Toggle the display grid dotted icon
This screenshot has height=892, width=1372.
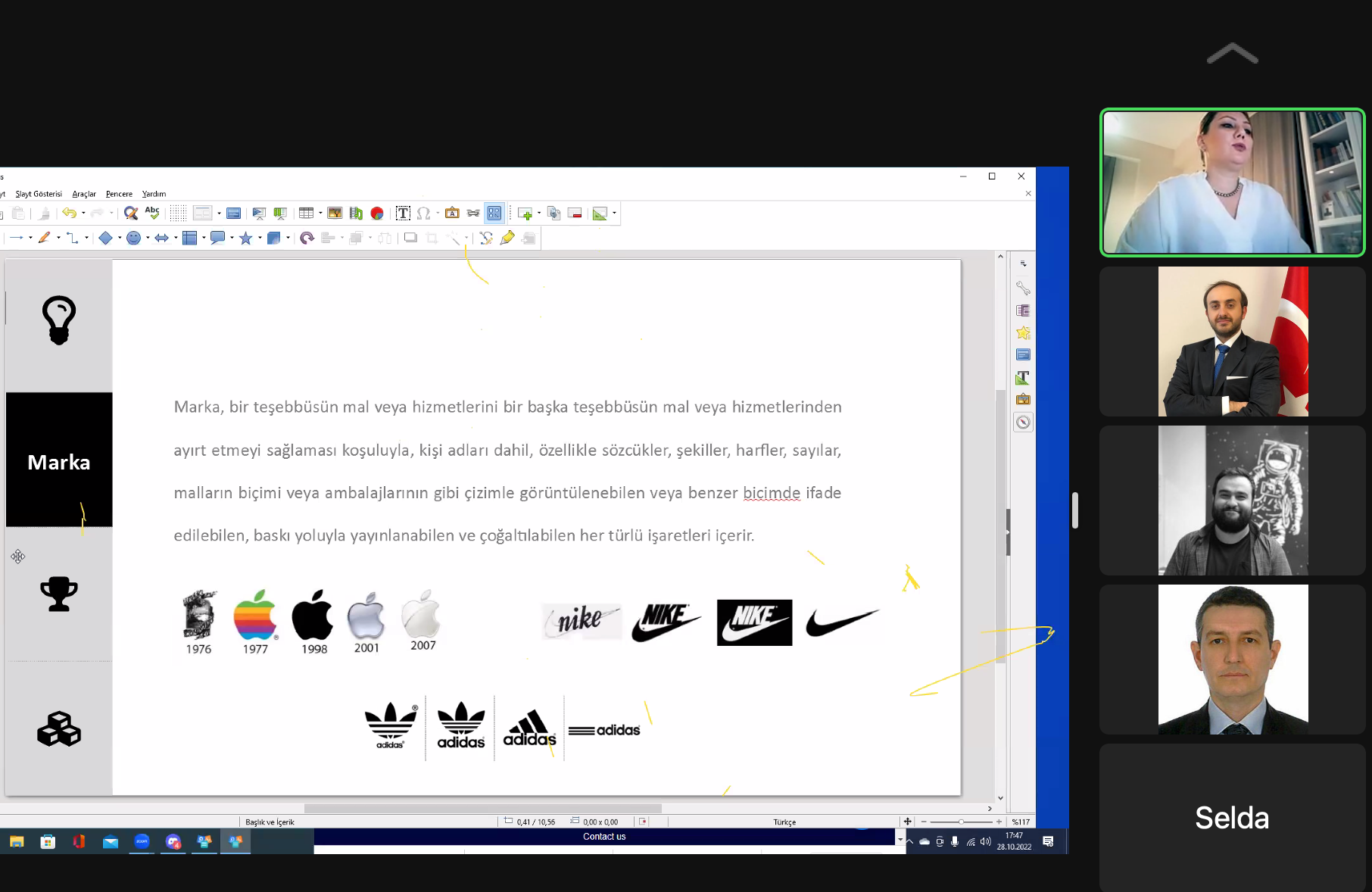point(178,214)
